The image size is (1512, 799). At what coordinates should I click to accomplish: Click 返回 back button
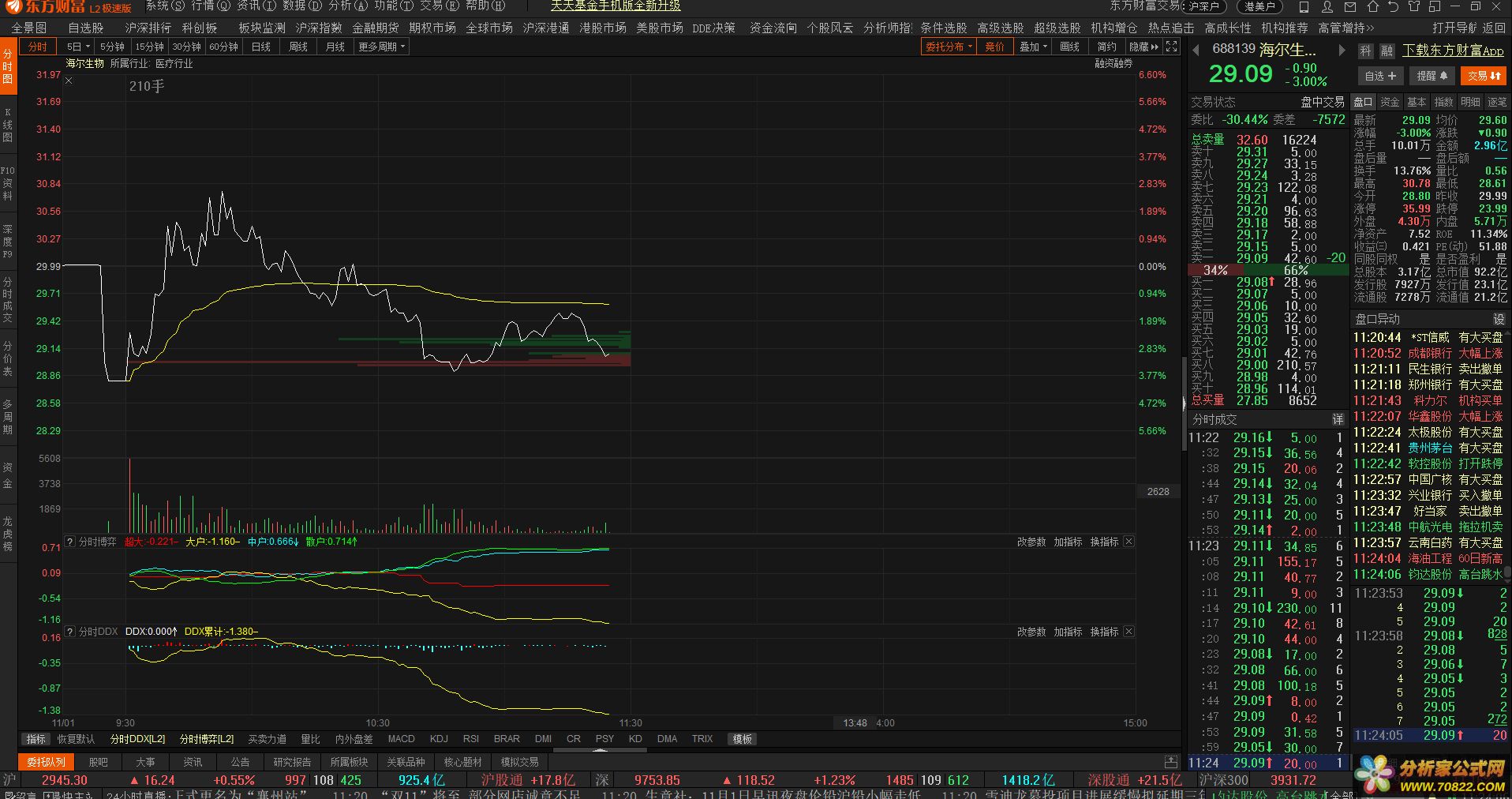[1494, 28]
